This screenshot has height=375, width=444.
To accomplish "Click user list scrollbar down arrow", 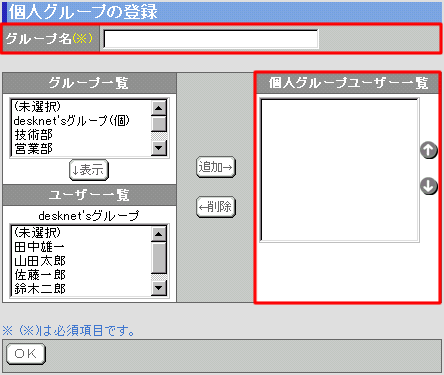I will (159, 288).
